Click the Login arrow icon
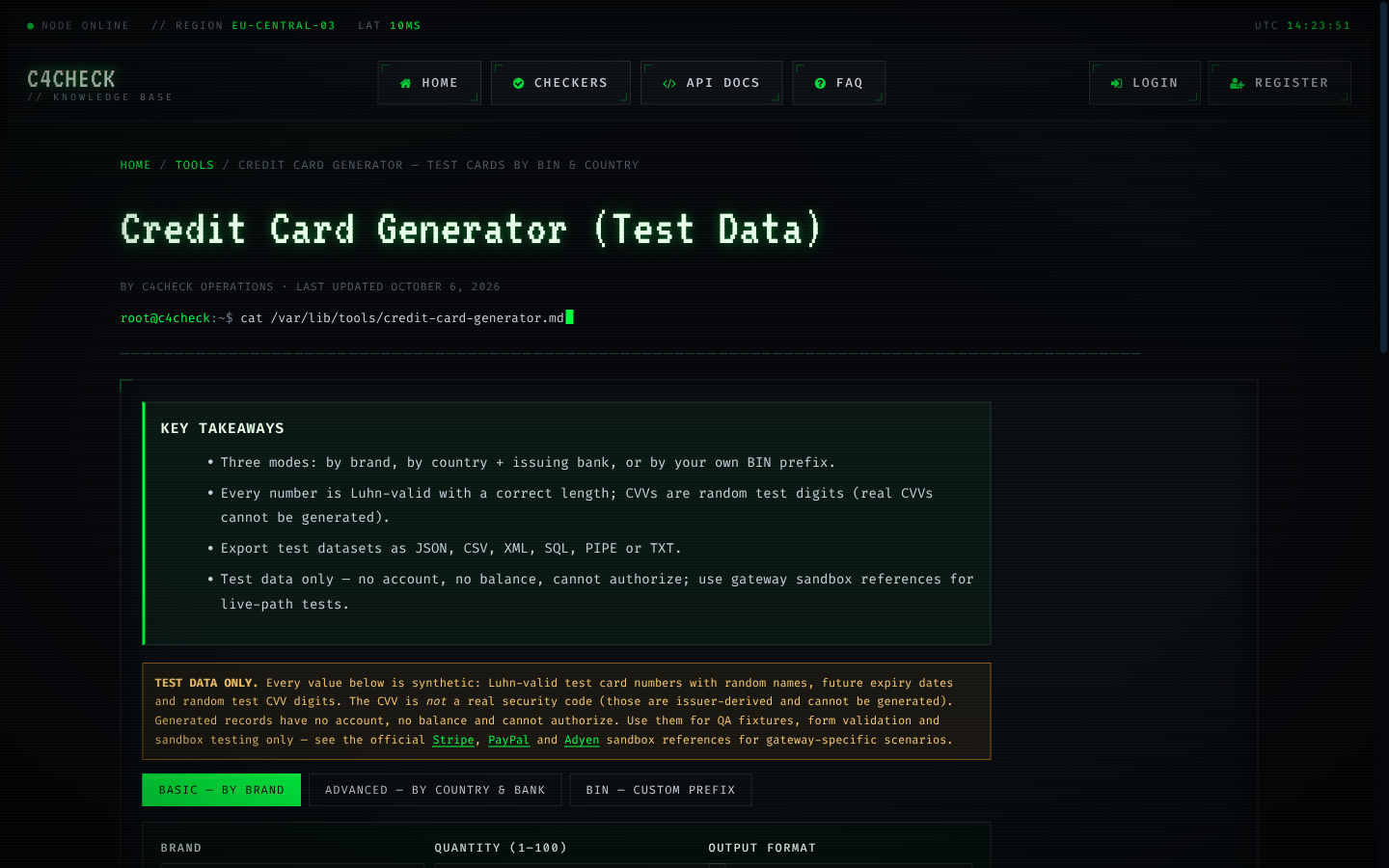Image resolution: width=1389 pixels, height=868 pixels. (1116, 83)
